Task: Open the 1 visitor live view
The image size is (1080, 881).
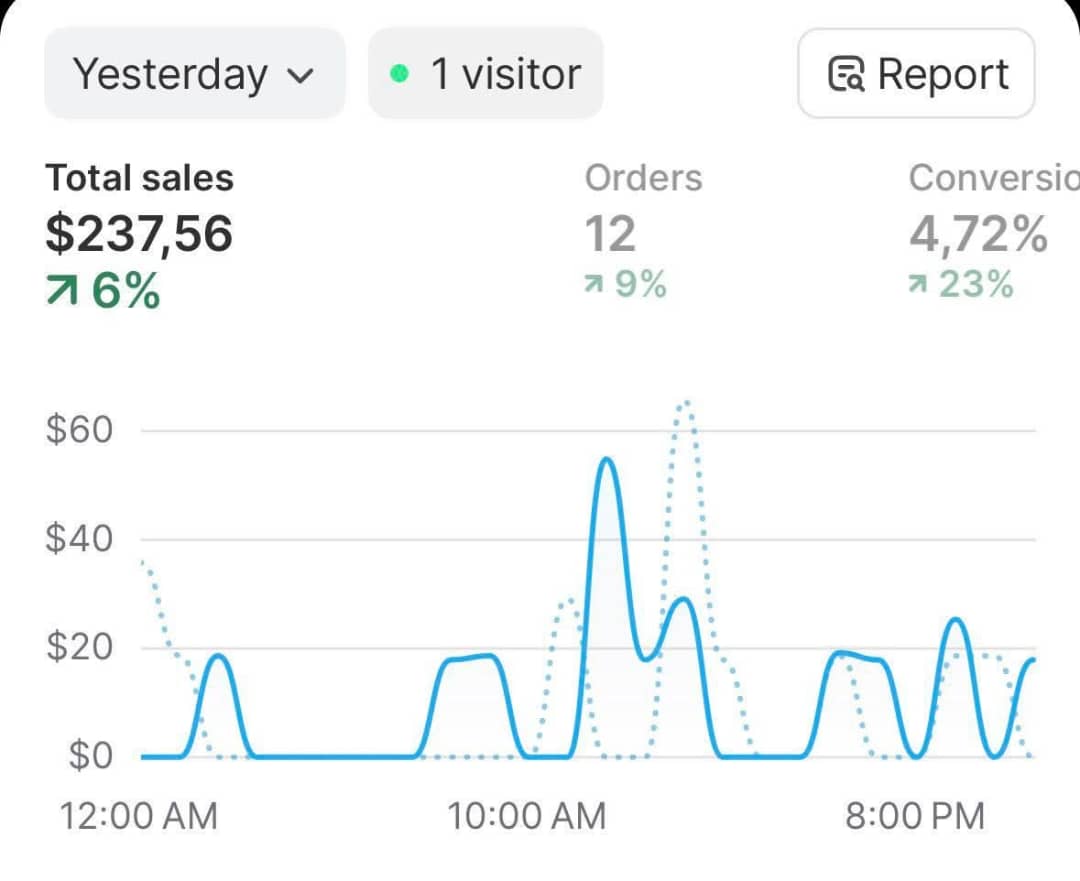Action: pyautogui.click(x=486, y=74)
